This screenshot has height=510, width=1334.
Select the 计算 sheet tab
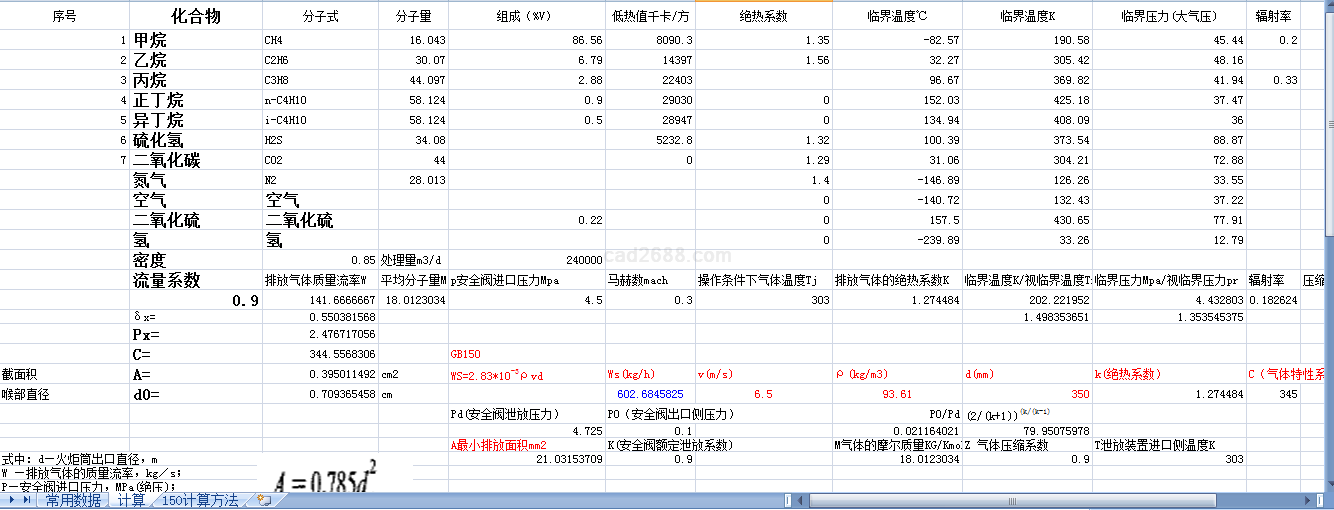coord(131,500)
